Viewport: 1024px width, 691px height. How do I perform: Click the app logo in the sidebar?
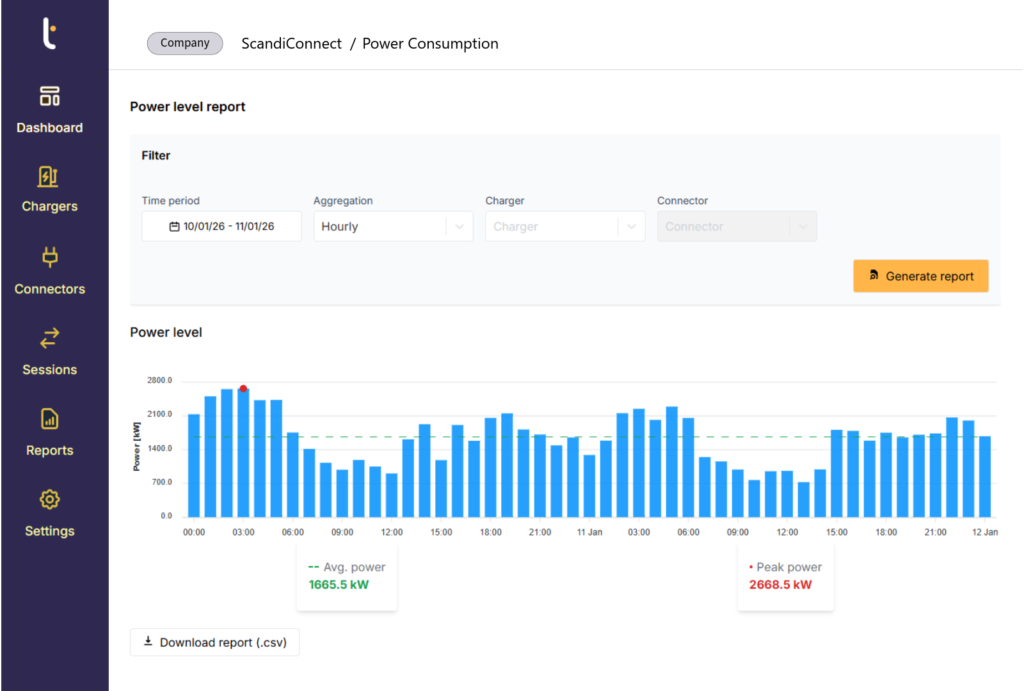tap(49, 33)
